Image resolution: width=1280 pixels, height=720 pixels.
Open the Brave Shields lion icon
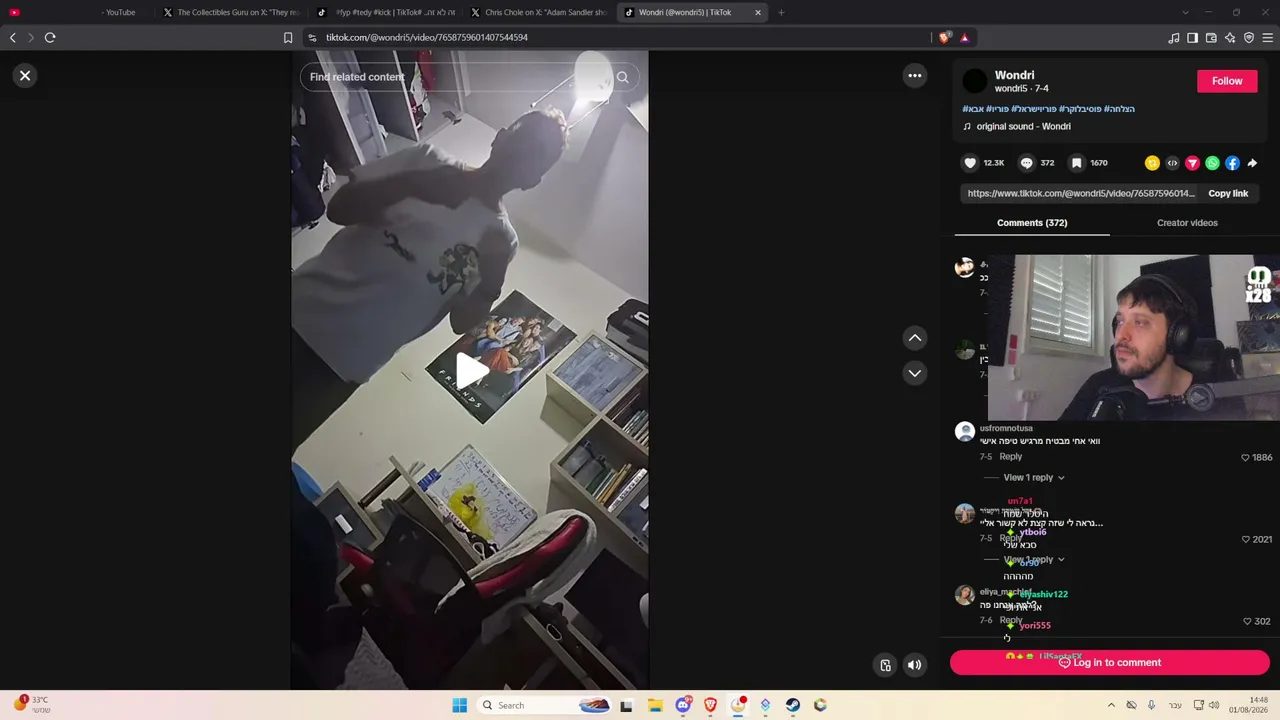(x=945, y=38)
